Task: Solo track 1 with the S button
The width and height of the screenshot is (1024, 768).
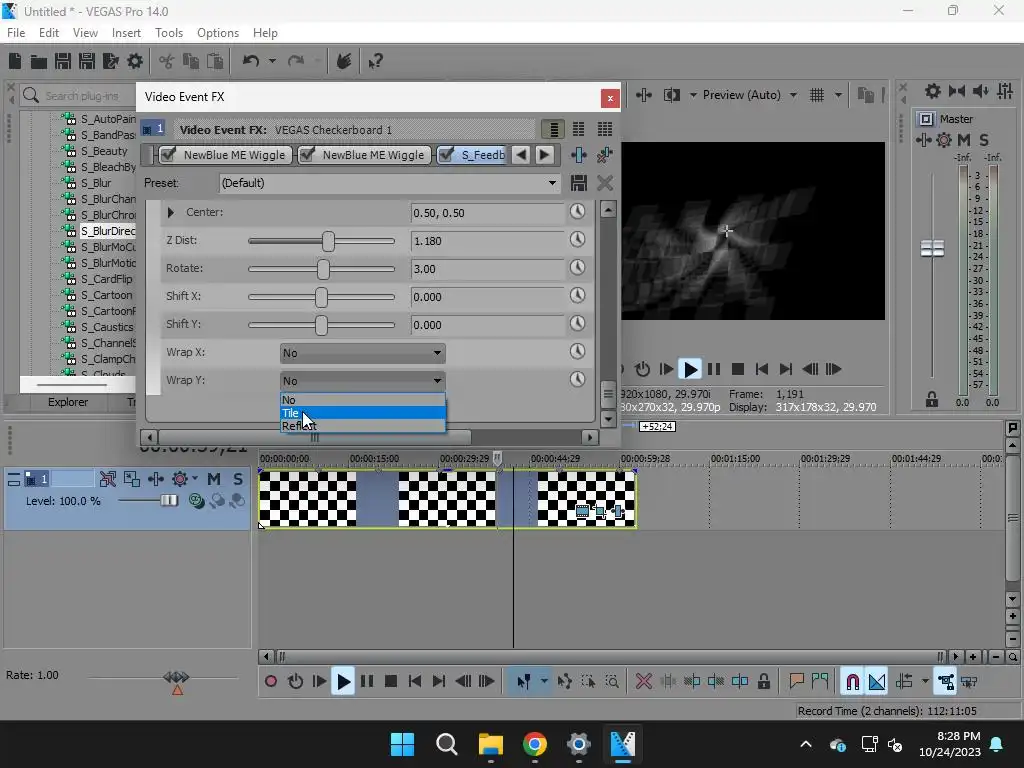Action: pos(238,479)
